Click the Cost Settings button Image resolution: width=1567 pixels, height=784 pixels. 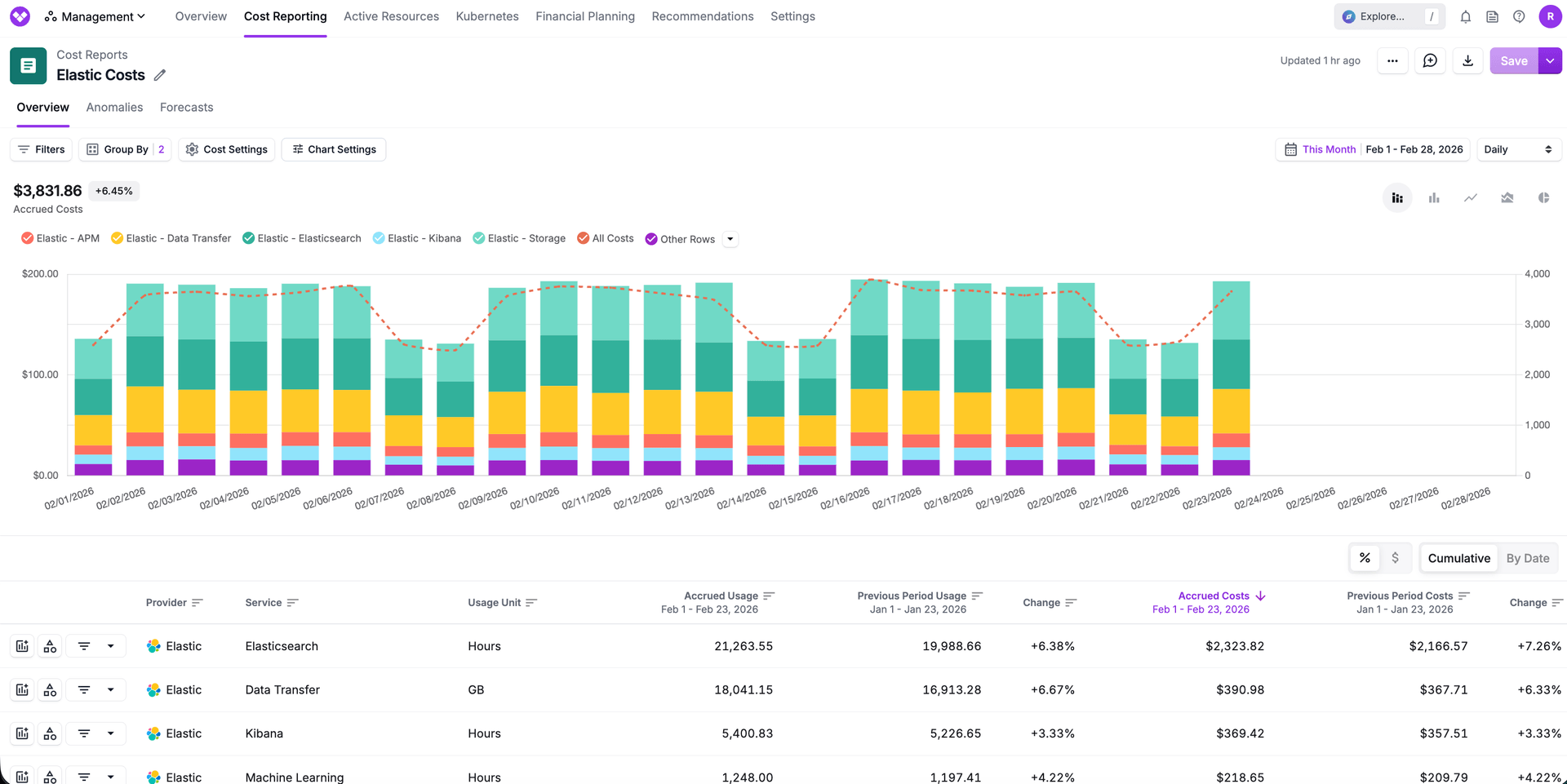(x=227, y=149)
